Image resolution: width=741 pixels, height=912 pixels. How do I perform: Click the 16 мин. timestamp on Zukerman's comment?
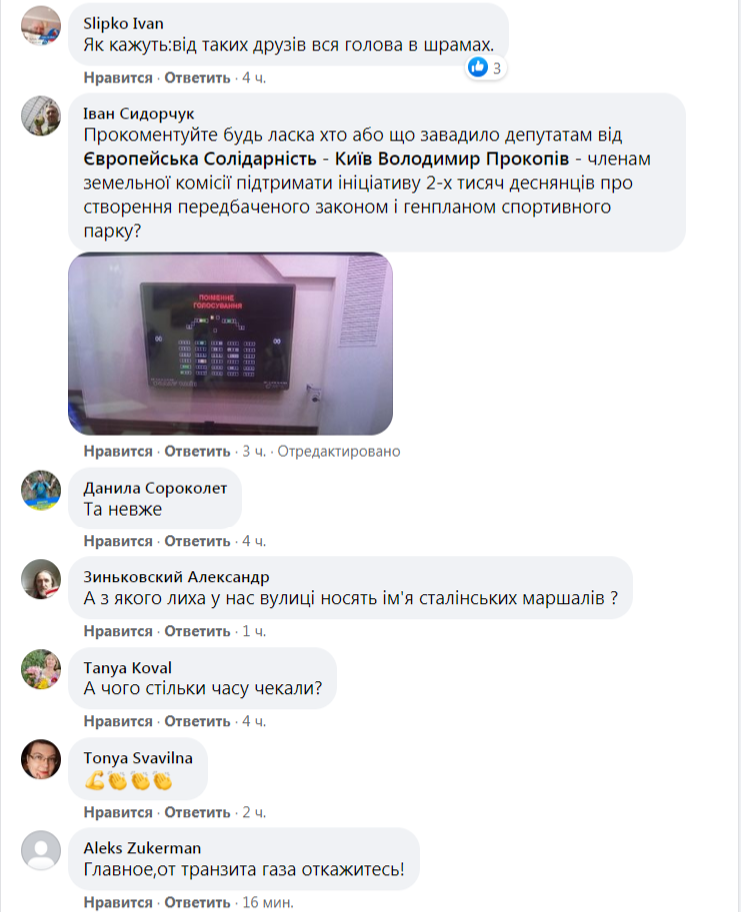tap(268, 902)
